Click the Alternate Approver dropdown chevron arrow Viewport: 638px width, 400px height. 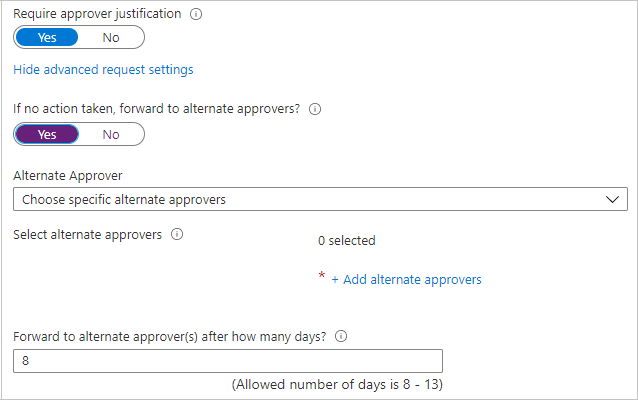(x=612, y=199)
